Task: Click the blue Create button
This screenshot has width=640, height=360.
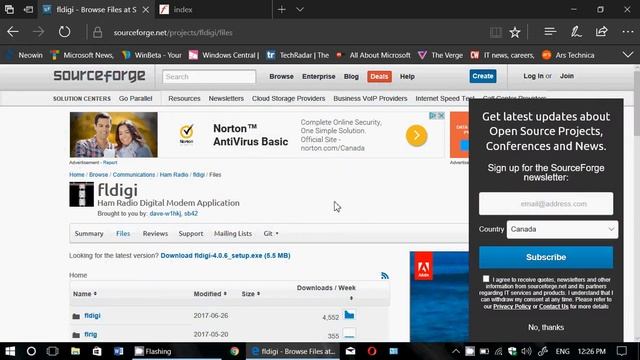Action: pos(482,76)
